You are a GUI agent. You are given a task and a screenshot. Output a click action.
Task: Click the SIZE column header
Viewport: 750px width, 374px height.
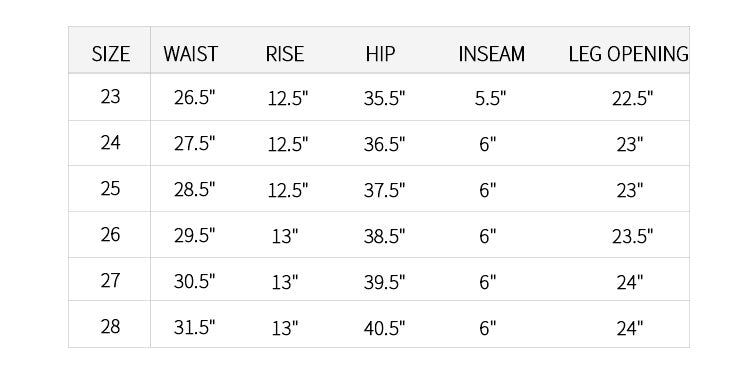pyautogui.click(x=110, y=54)
